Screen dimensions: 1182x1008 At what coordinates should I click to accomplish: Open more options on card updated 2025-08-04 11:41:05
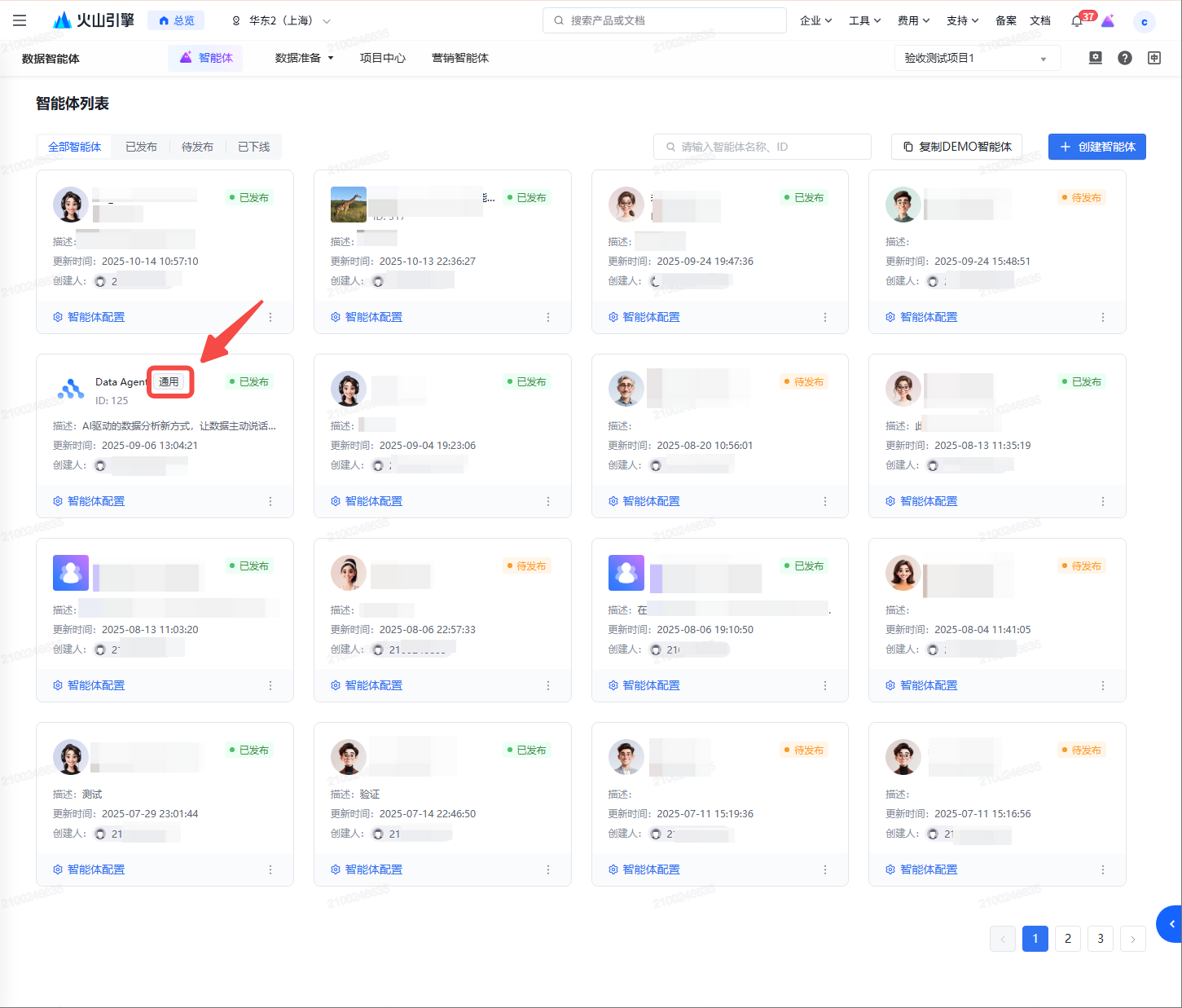pos(1103,685)
